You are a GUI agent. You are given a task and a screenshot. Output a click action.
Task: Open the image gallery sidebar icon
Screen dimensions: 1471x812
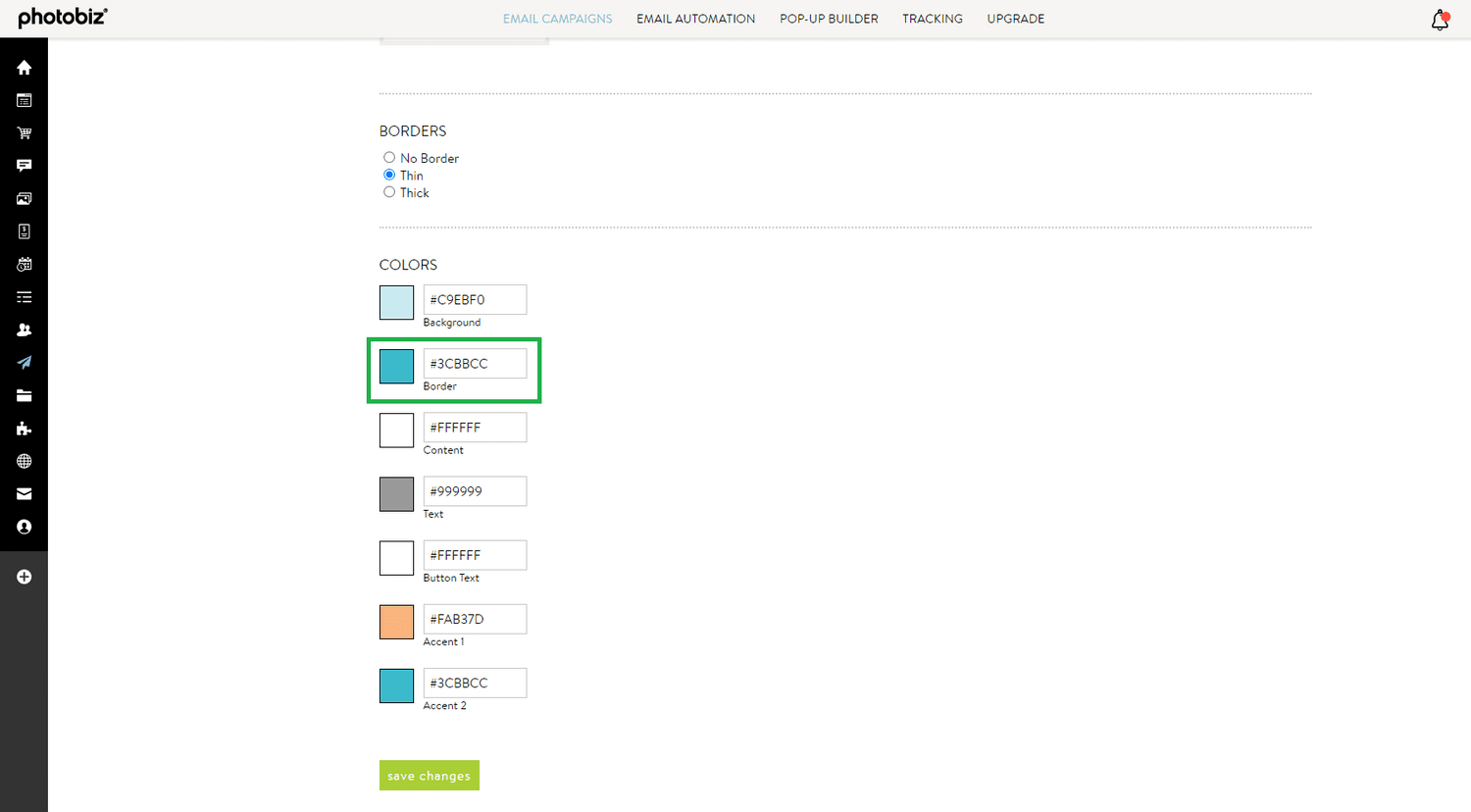tap(24, 198)
